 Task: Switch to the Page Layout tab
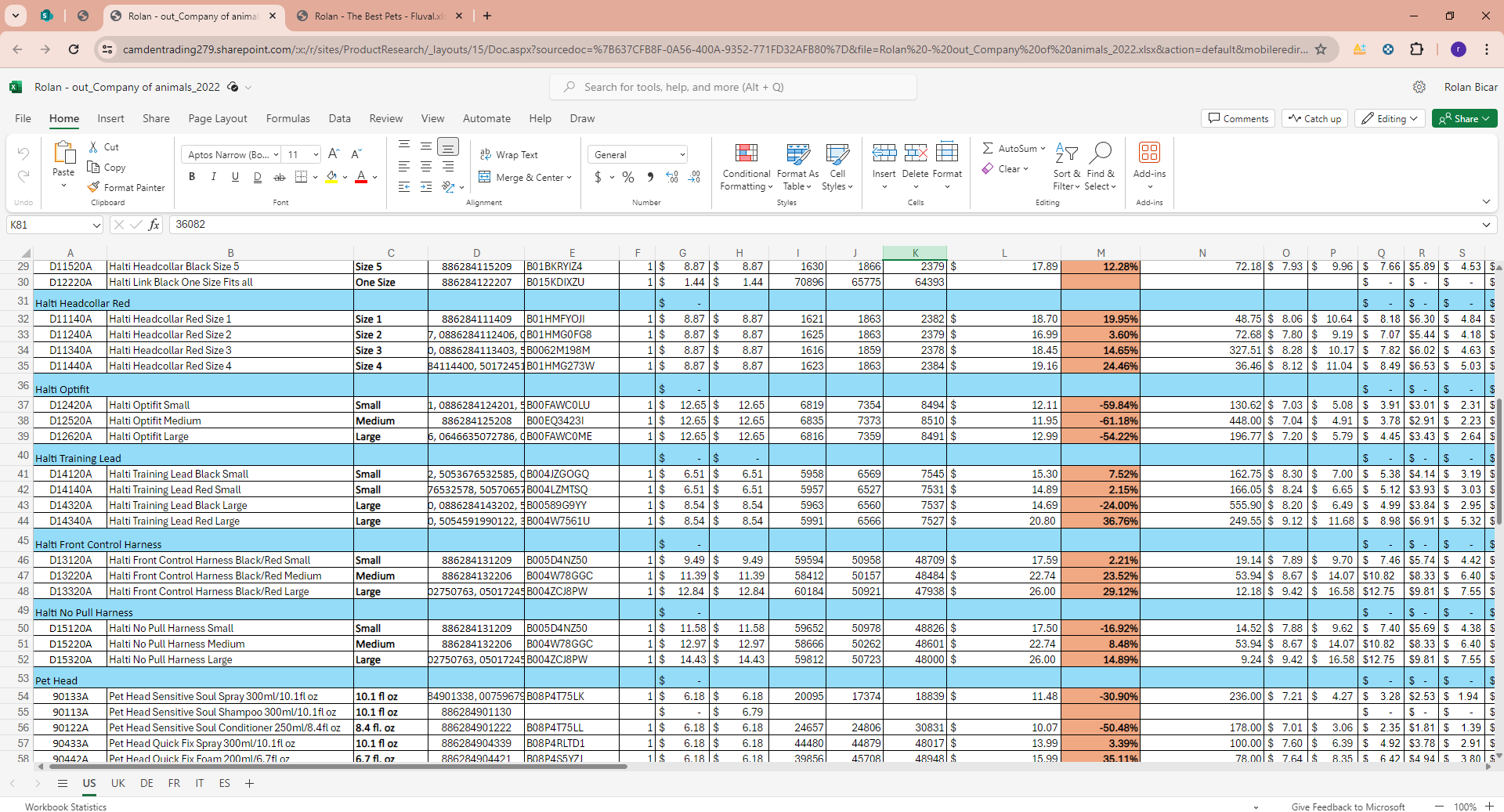(218, 118)
